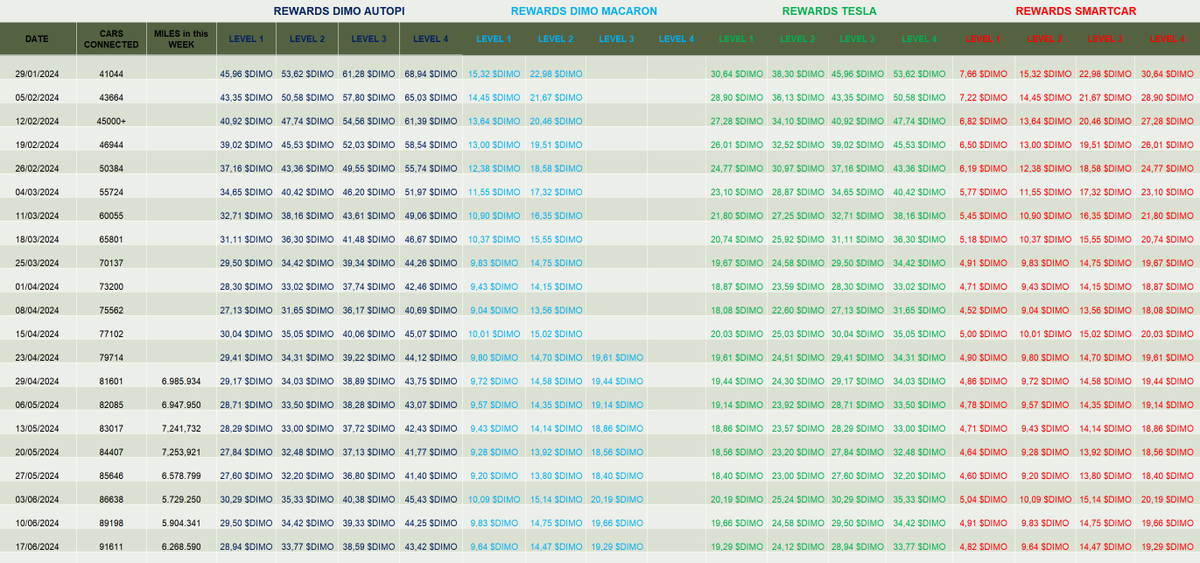Click the cars connected value "41044"
Viewport: 1200px width, 563px height.
click(112, 75)
